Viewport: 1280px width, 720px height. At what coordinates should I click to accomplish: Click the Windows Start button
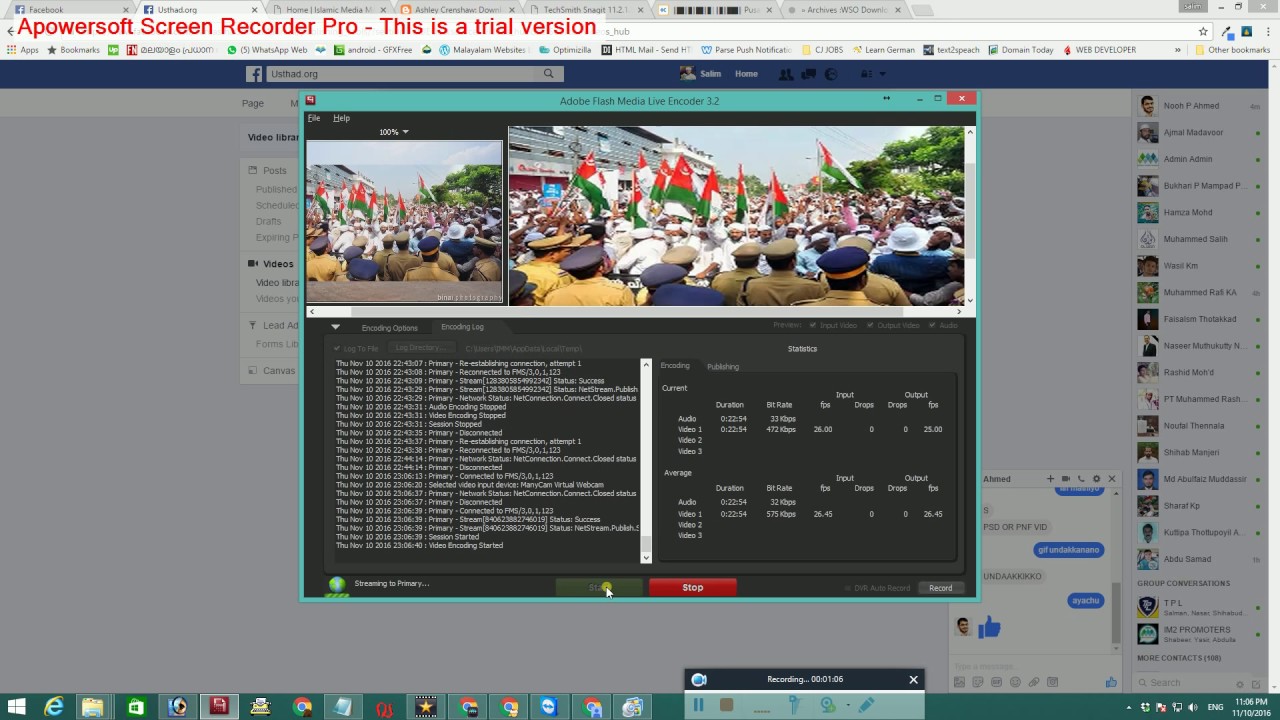tap(15, 707)
